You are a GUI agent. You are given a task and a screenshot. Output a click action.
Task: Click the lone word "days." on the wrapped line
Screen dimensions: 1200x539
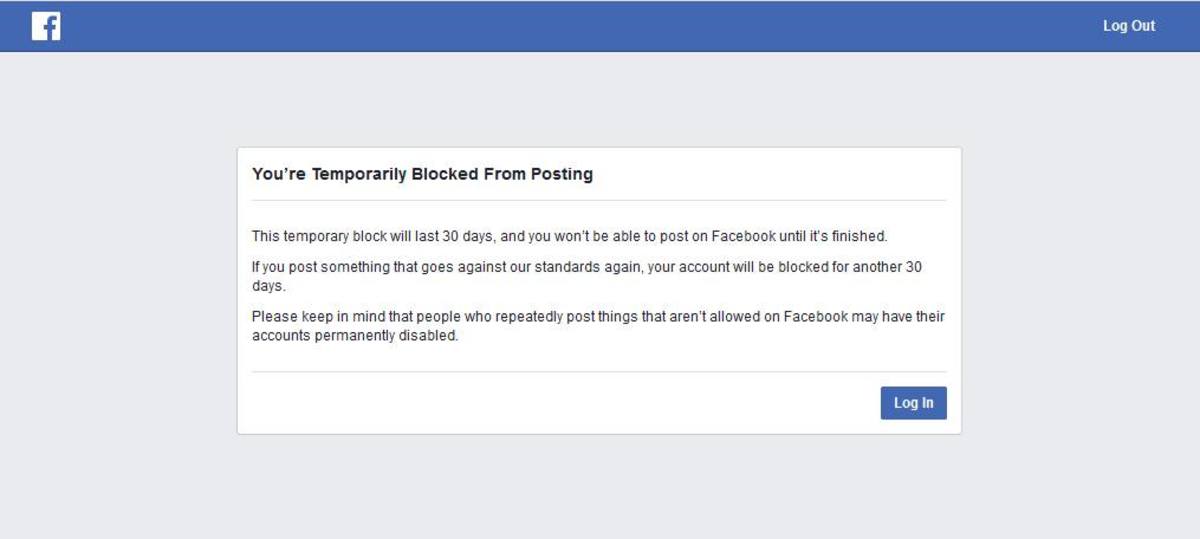pyautogui.click(x=268, y=285)
